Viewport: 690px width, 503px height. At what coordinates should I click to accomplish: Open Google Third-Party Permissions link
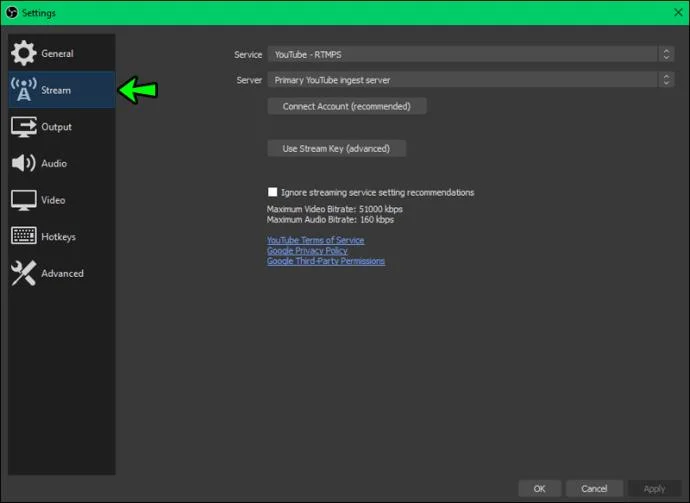326,261
